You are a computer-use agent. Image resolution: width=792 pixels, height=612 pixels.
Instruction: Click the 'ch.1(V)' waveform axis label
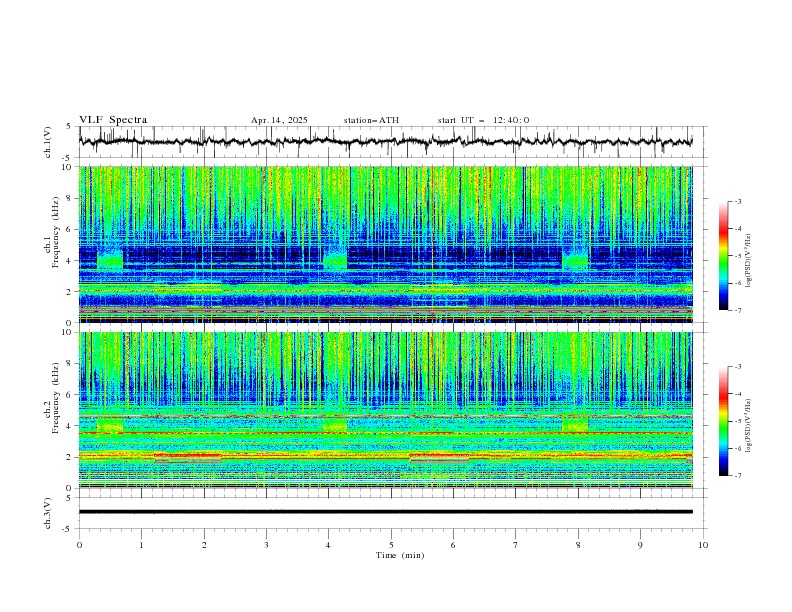[48, 142]
